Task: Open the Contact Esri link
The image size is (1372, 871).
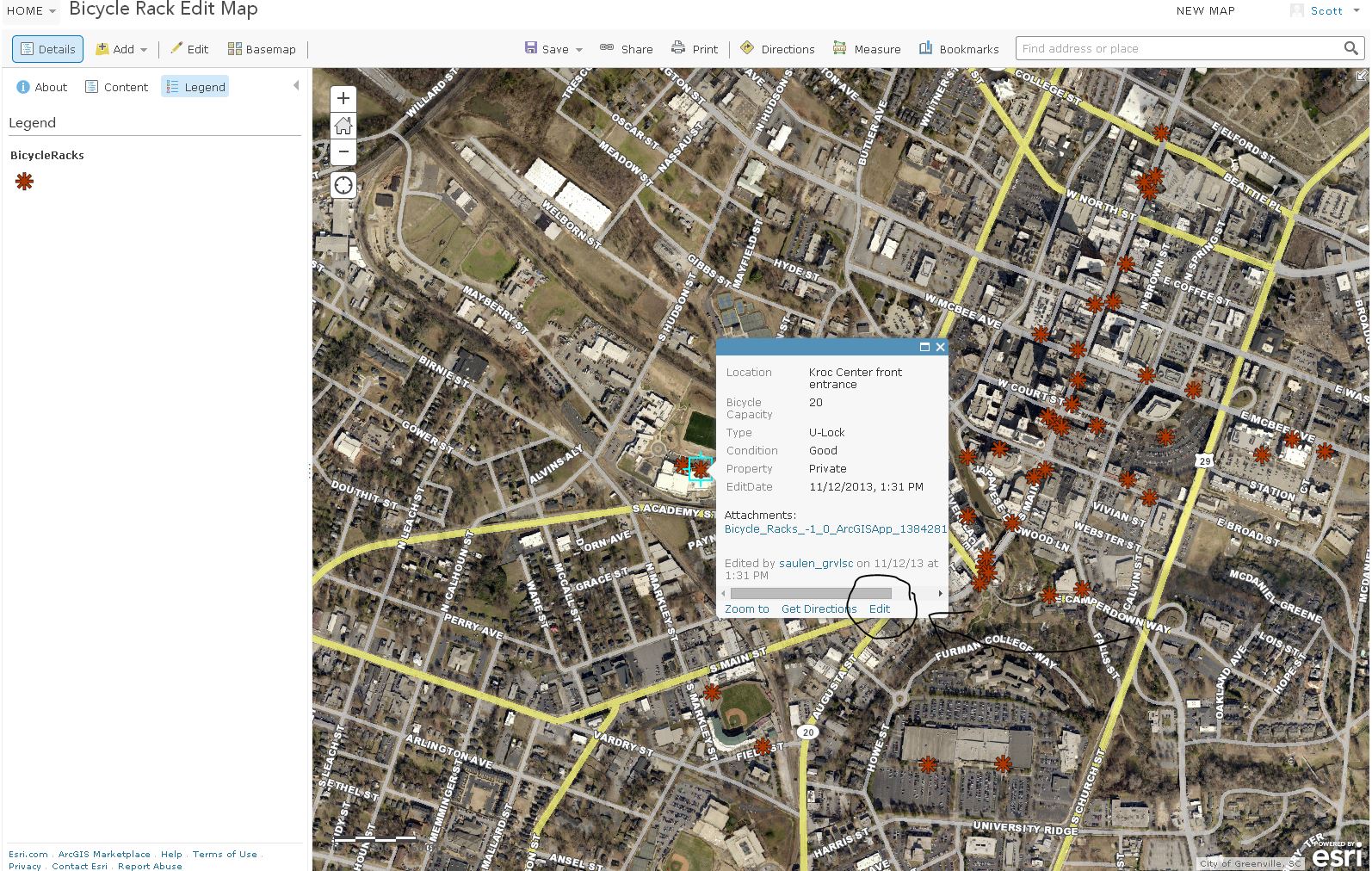Action: 79,866
